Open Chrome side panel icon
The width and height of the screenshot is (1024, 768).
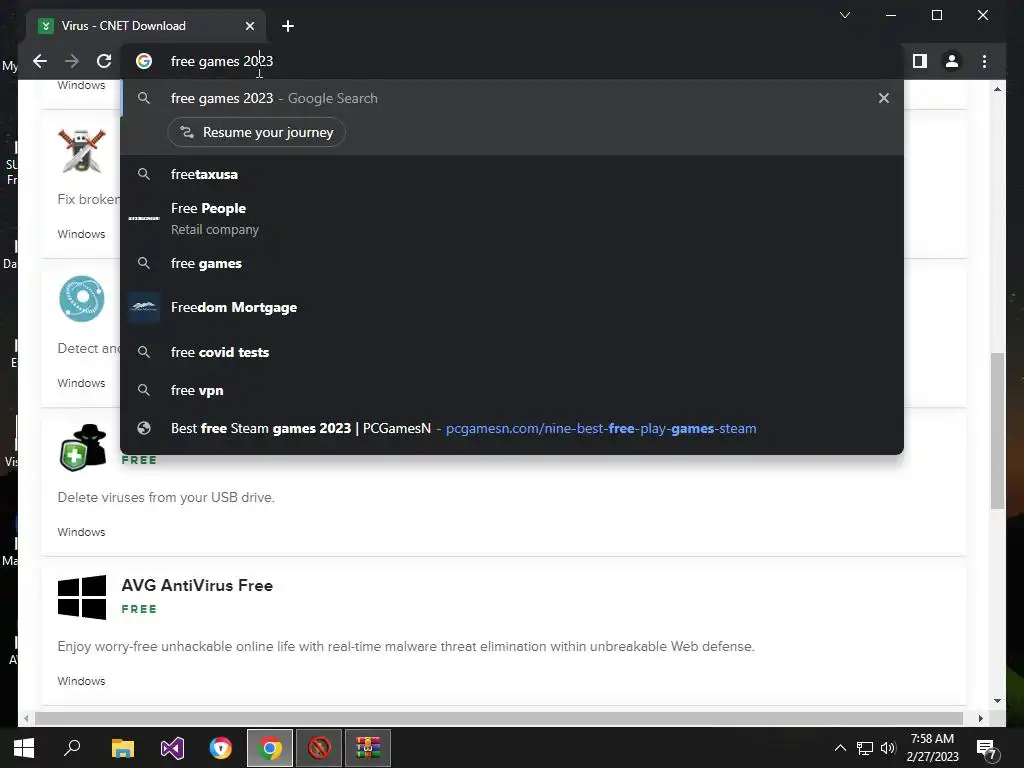click(x=920, y=61)
